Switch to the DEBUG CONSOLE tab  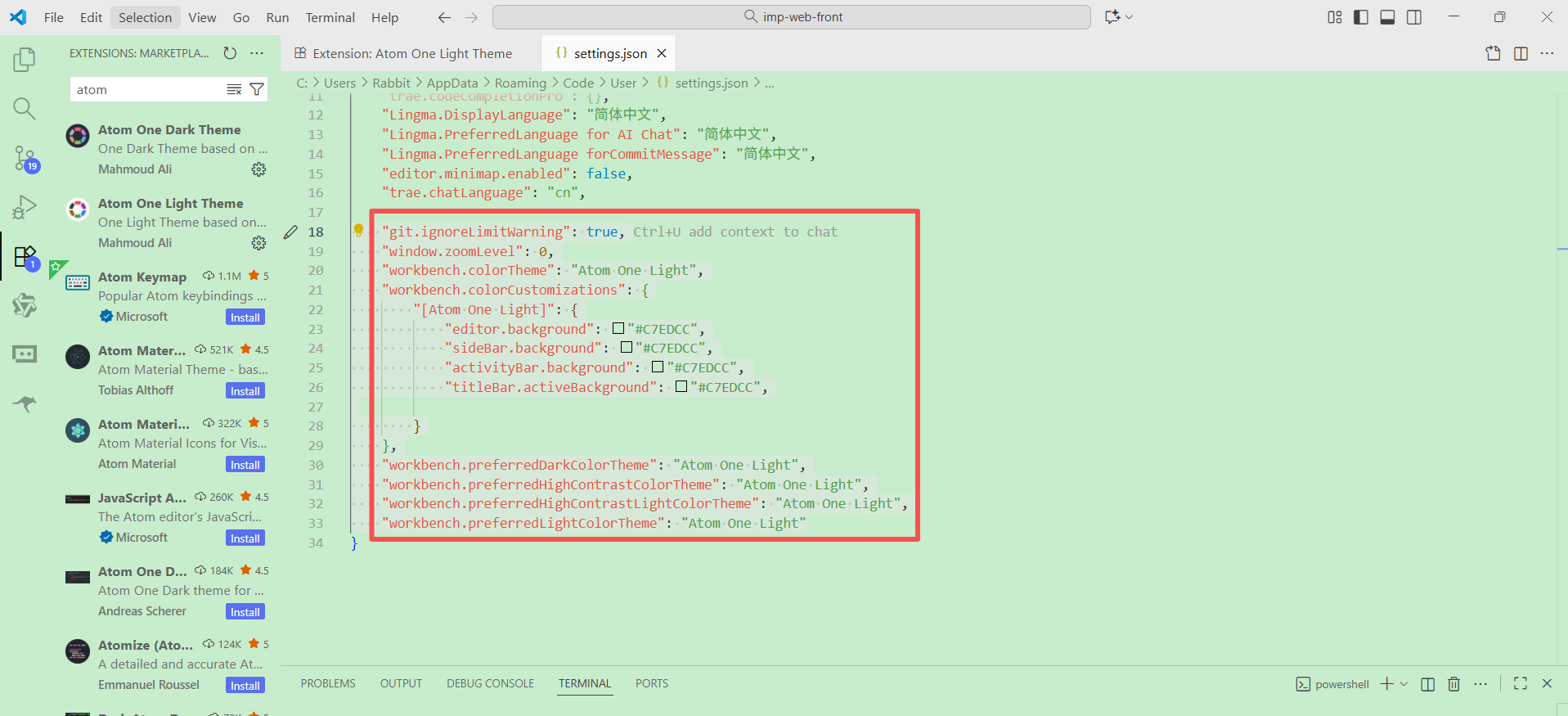tap(490, 683)
